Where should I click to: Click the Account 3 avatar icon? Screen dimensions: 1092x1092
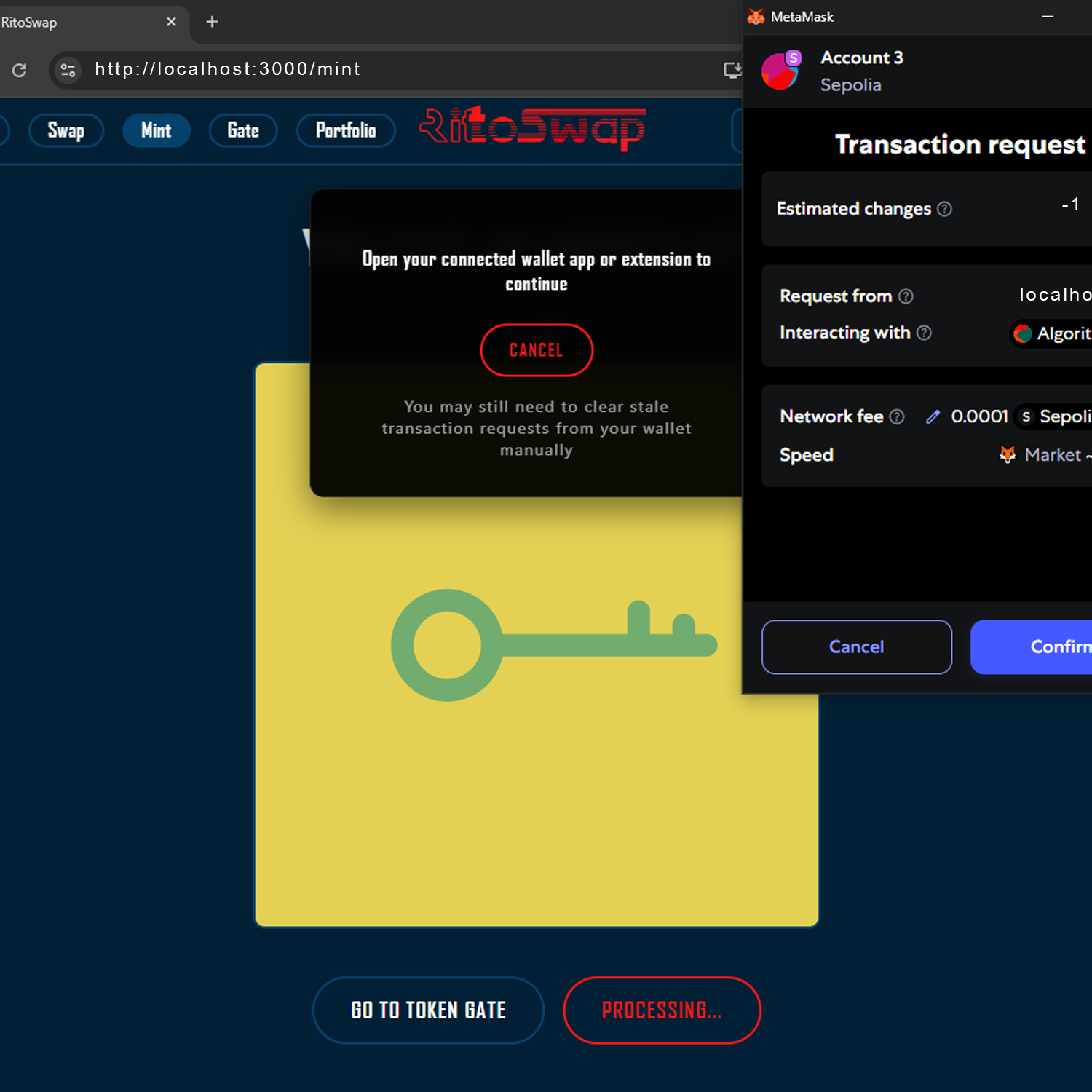[x=780, y=71]
